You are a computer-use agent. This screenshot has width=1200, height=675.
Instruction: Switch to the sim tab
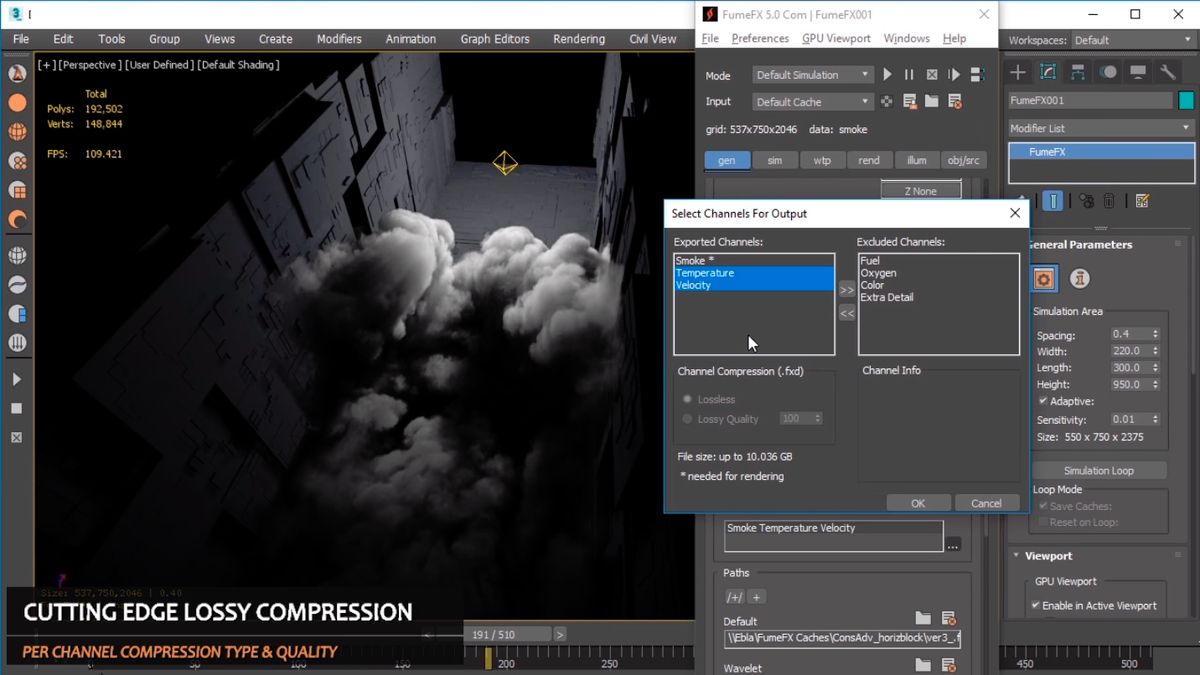(774, 160)
